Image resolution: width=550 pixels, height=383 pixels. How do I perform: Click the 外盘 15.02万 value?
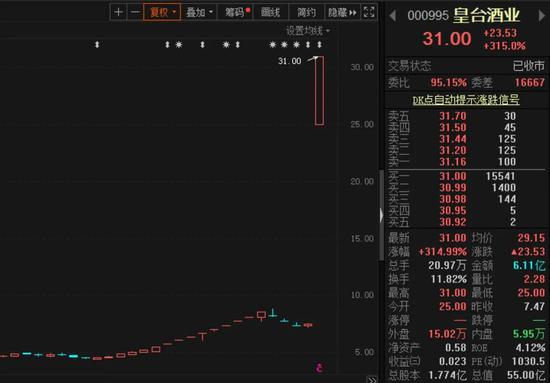pos(447,334)
